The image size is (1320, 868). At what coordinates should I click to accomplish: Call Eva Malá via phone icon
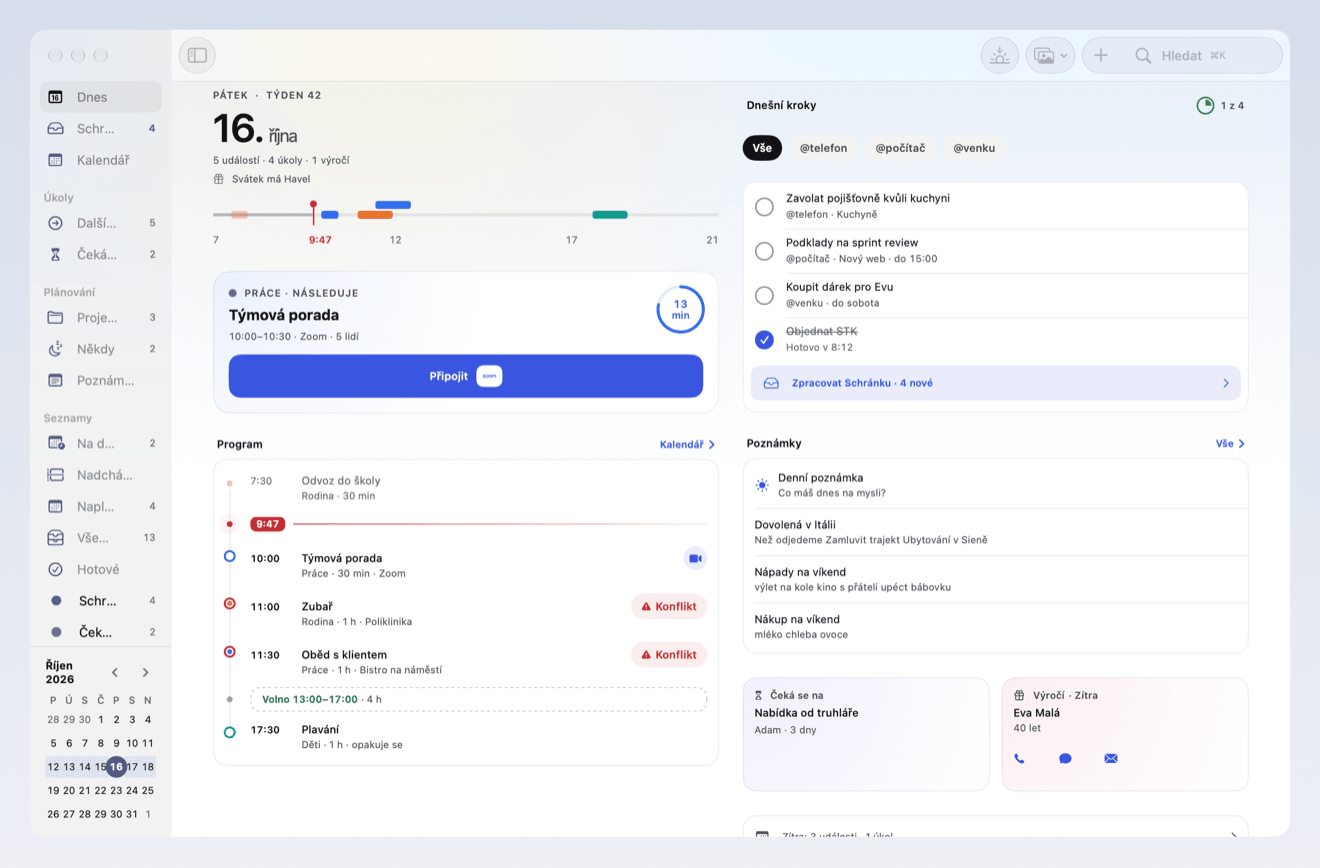[1019, 758]
